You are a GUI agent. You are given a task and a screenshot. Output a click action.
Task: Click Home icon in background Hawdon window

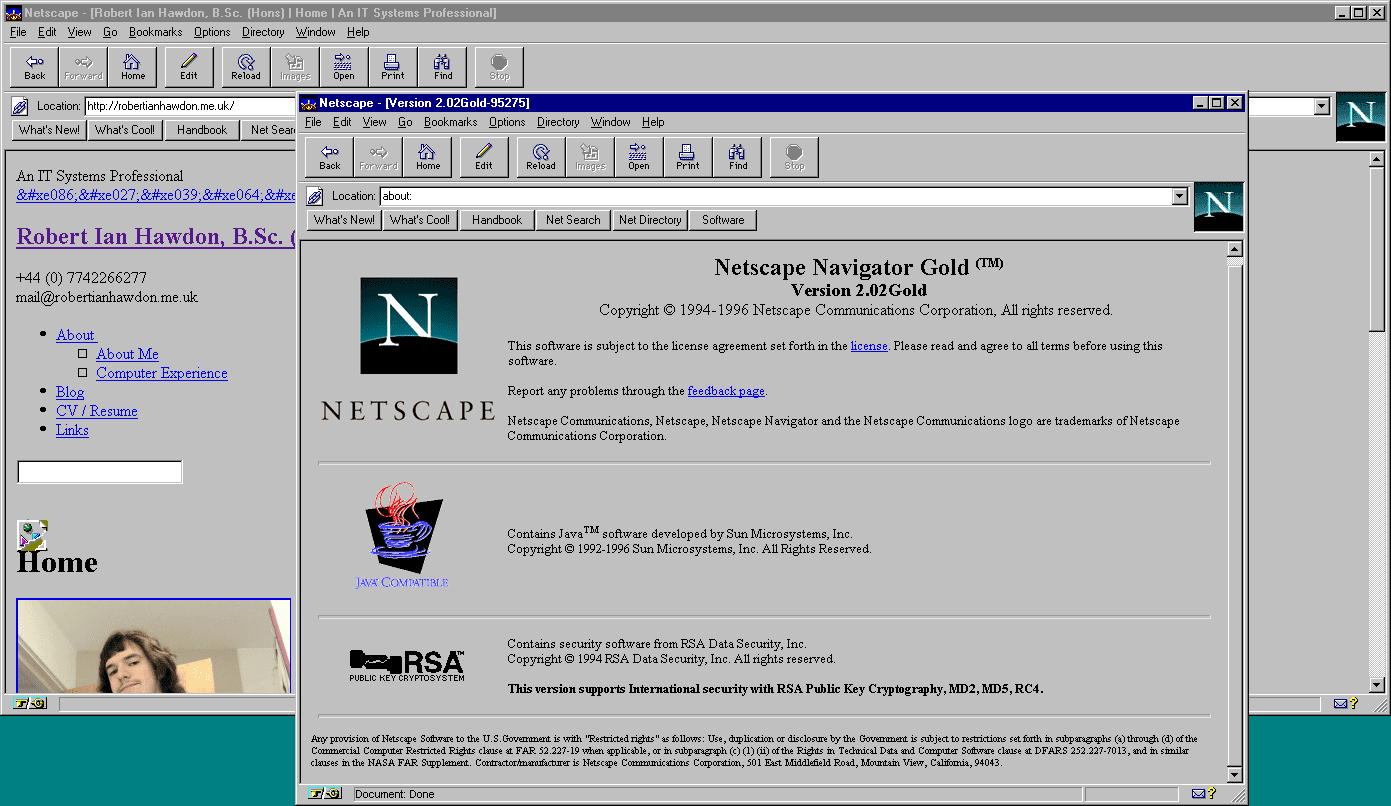(133, 67)
